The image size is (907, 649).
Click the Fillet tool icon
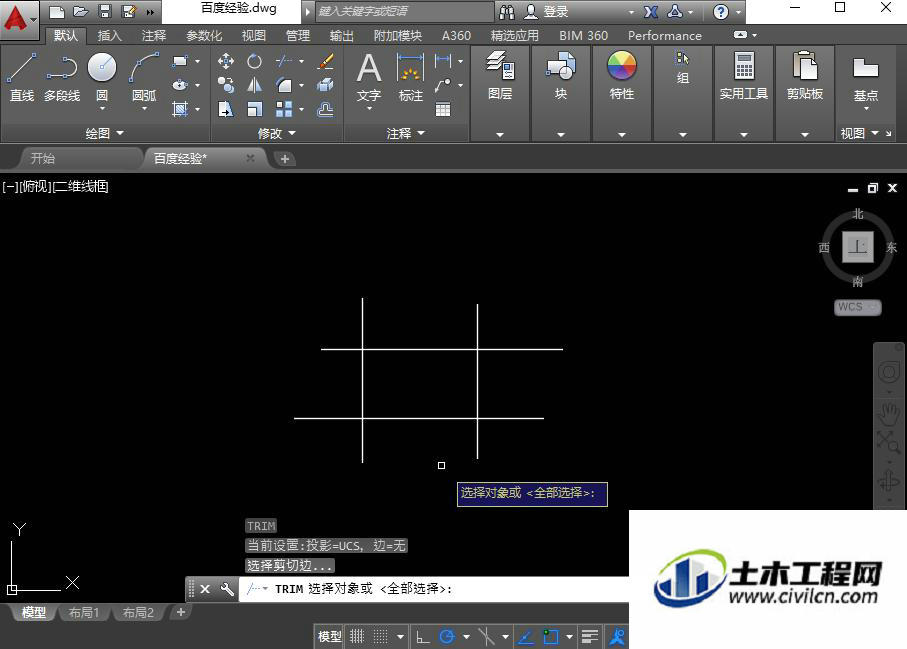[284, 85]
